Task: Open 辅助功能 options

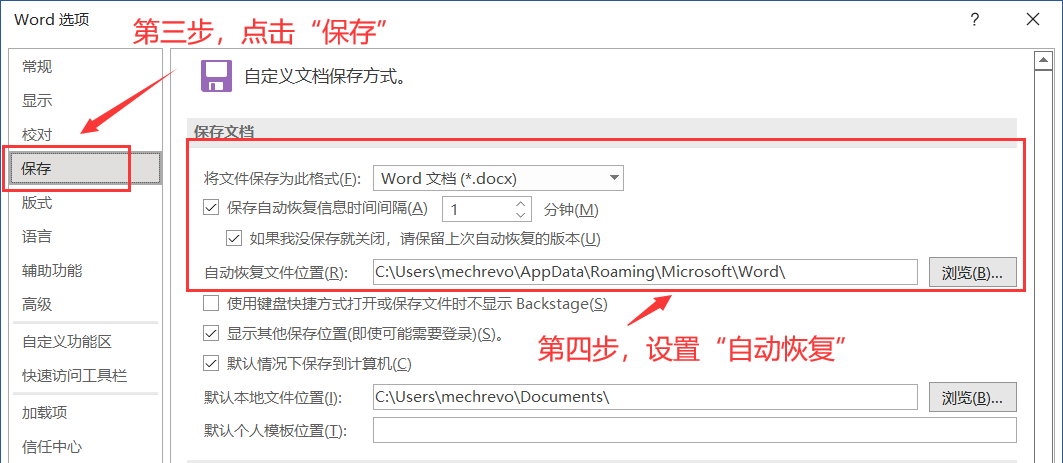Action: pyautogui.click(x=52, y=270)
